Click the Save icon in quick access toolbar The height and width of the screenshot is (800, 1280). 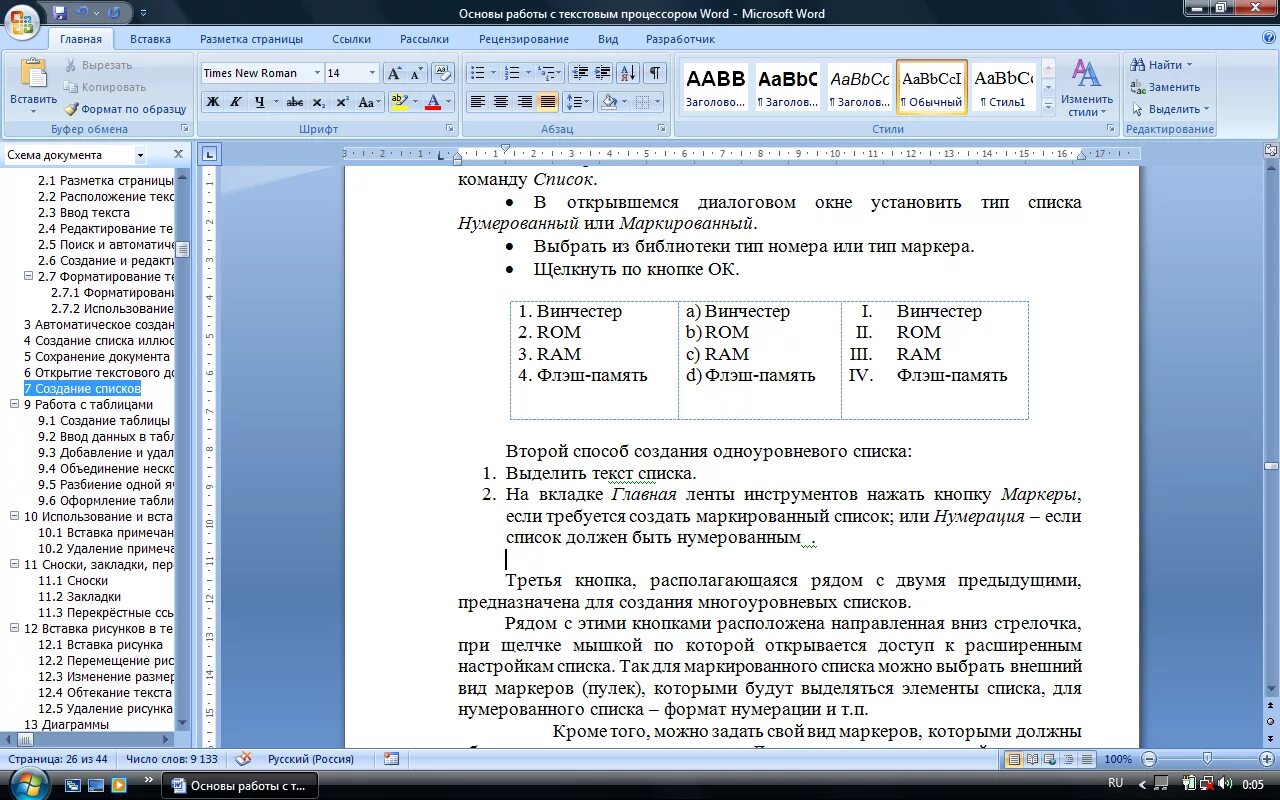[59, 13]
